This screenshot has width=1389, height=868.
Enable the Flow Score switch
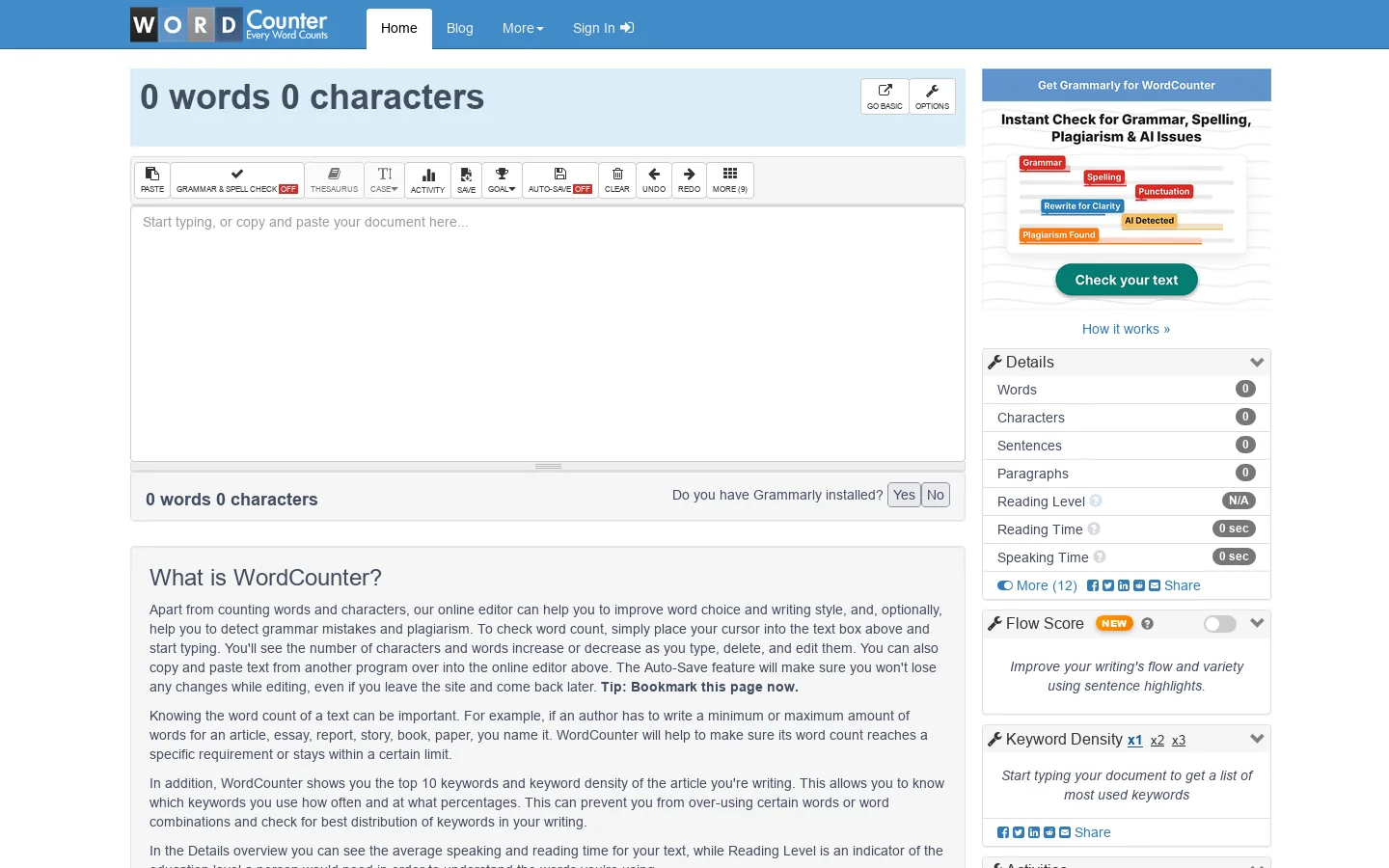coord(1220,624)
